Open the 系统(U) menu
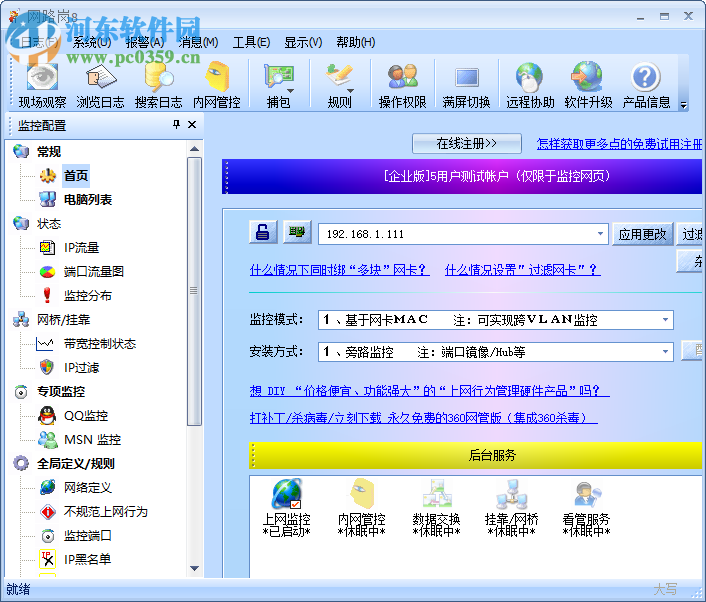Screen dimensions: 706x602 [92, 42]
